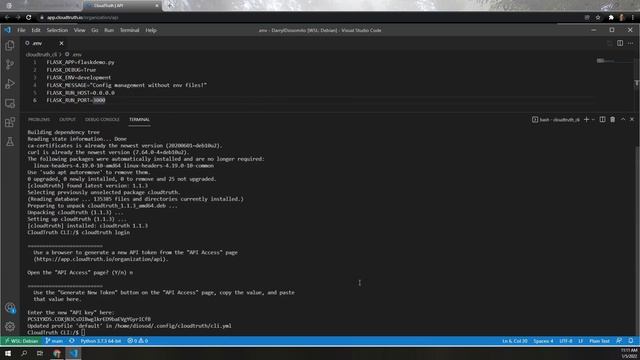Screen dimensions: 640x360
Task: Open the Windows Start menu
Action: (8, 353)
